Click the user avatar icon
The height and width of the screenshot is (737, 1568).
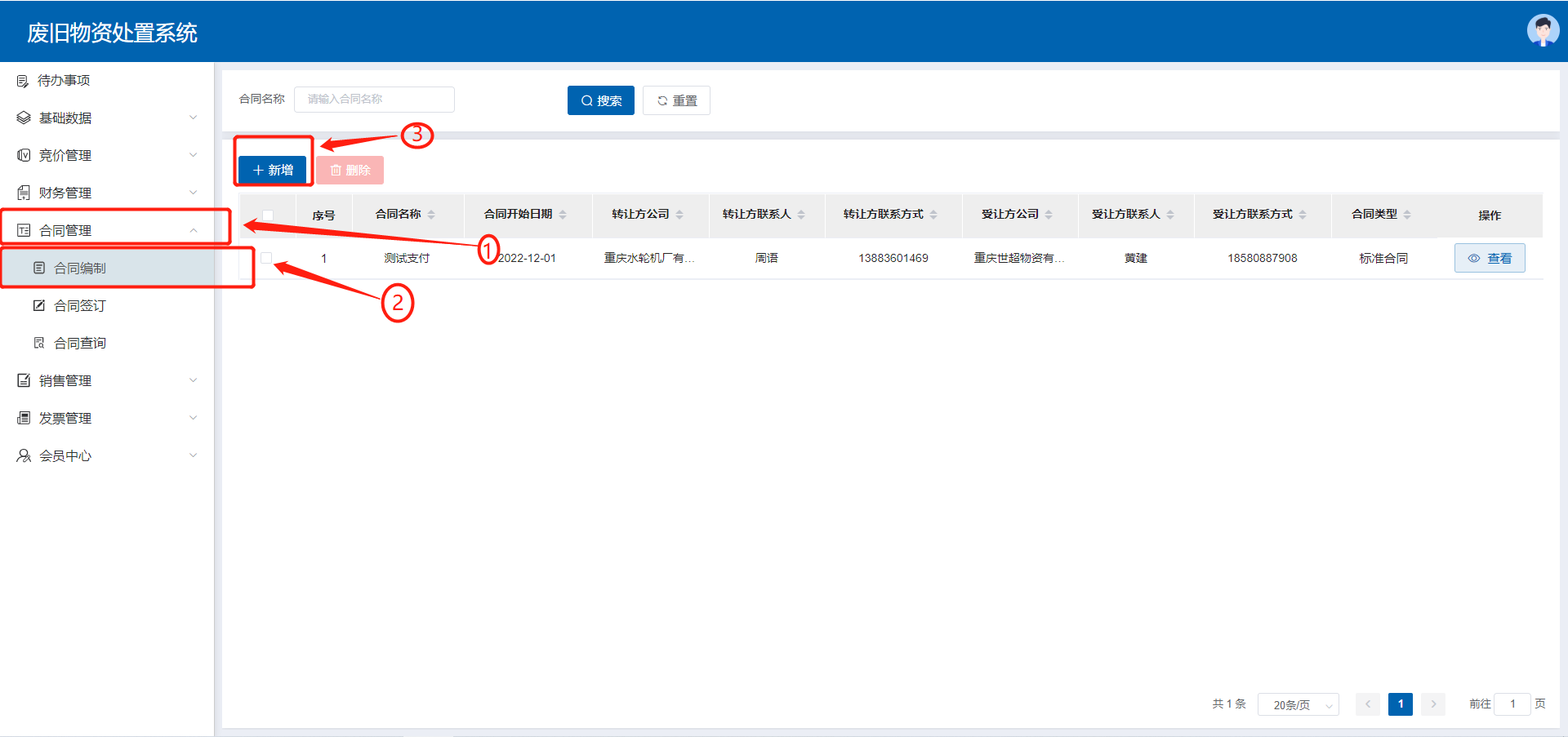[x=1542, y=31]
